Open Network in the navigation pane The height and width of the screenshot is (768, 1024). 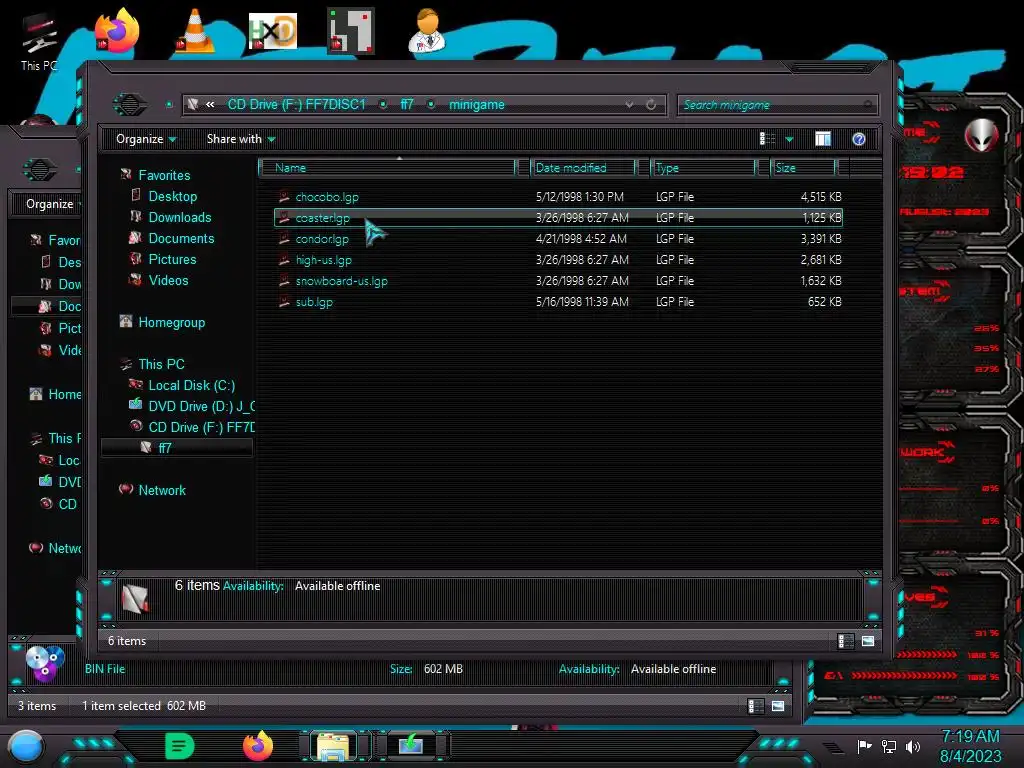point(161,490)
